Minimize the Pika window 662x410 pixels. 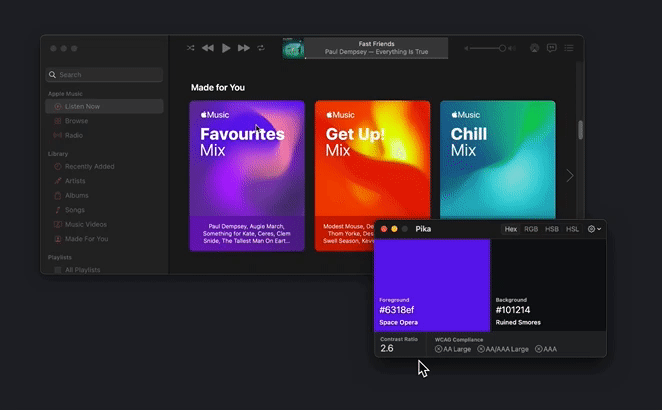click(x=394, y=229)
